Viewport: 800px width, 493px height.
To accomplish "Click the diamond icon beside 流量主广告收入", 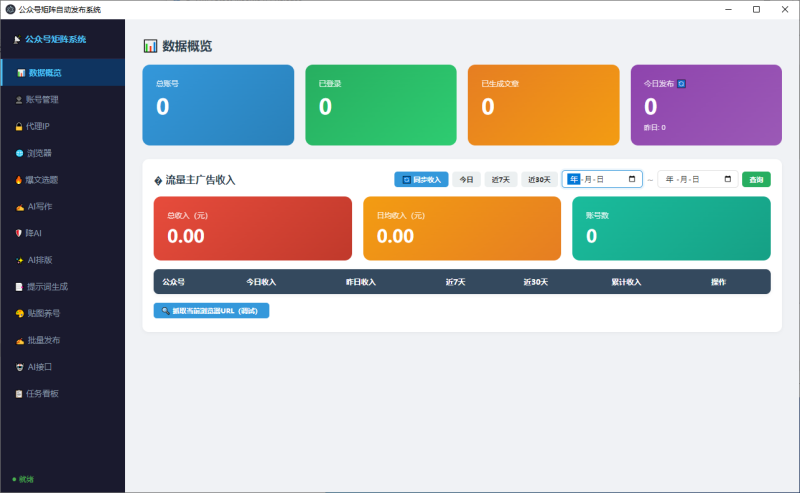I will (158, 181).
